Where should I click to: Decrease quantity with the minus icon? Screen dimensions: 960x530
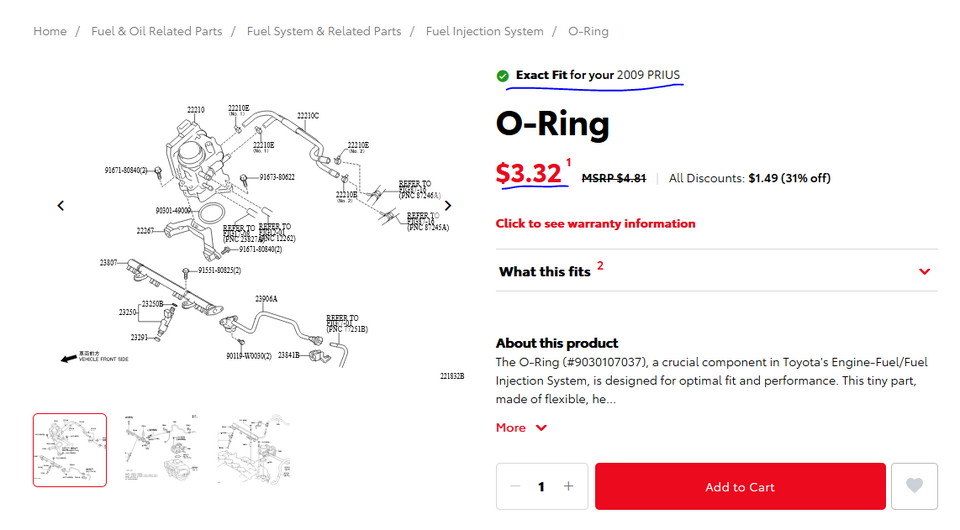(515, 486)
